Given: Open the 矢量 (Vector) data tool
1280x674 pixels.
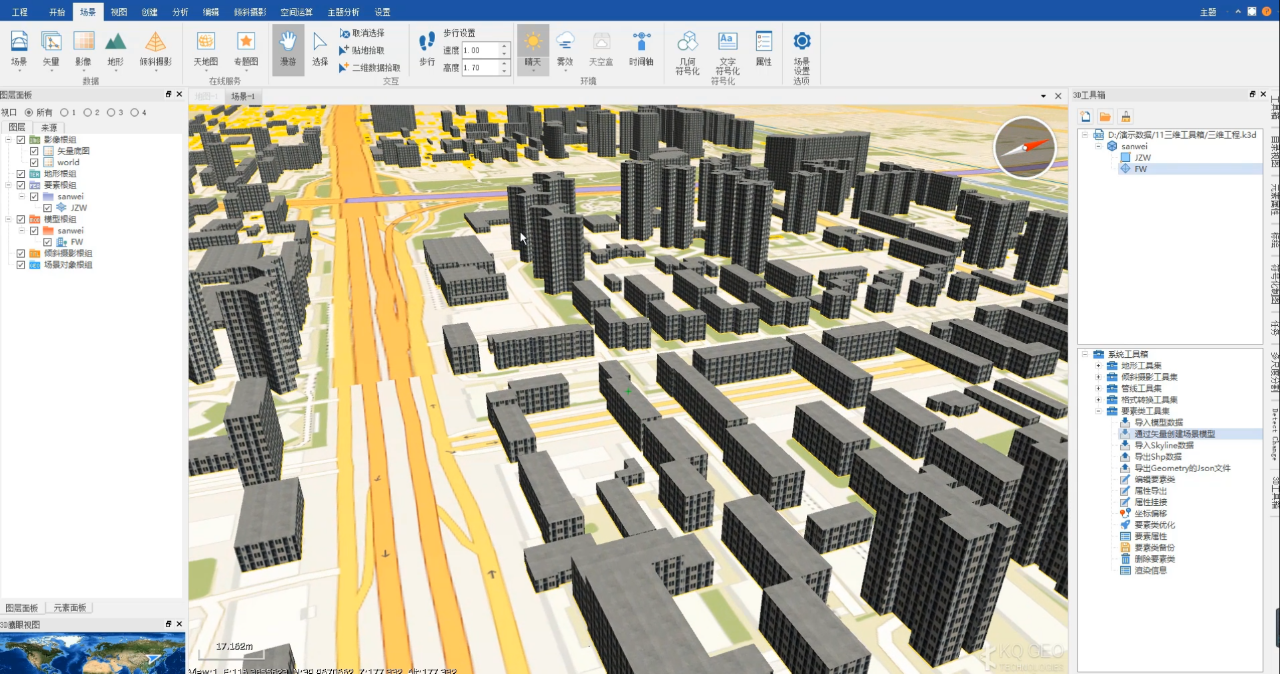Looking at the screenshot, I should (x=51, y=49).
